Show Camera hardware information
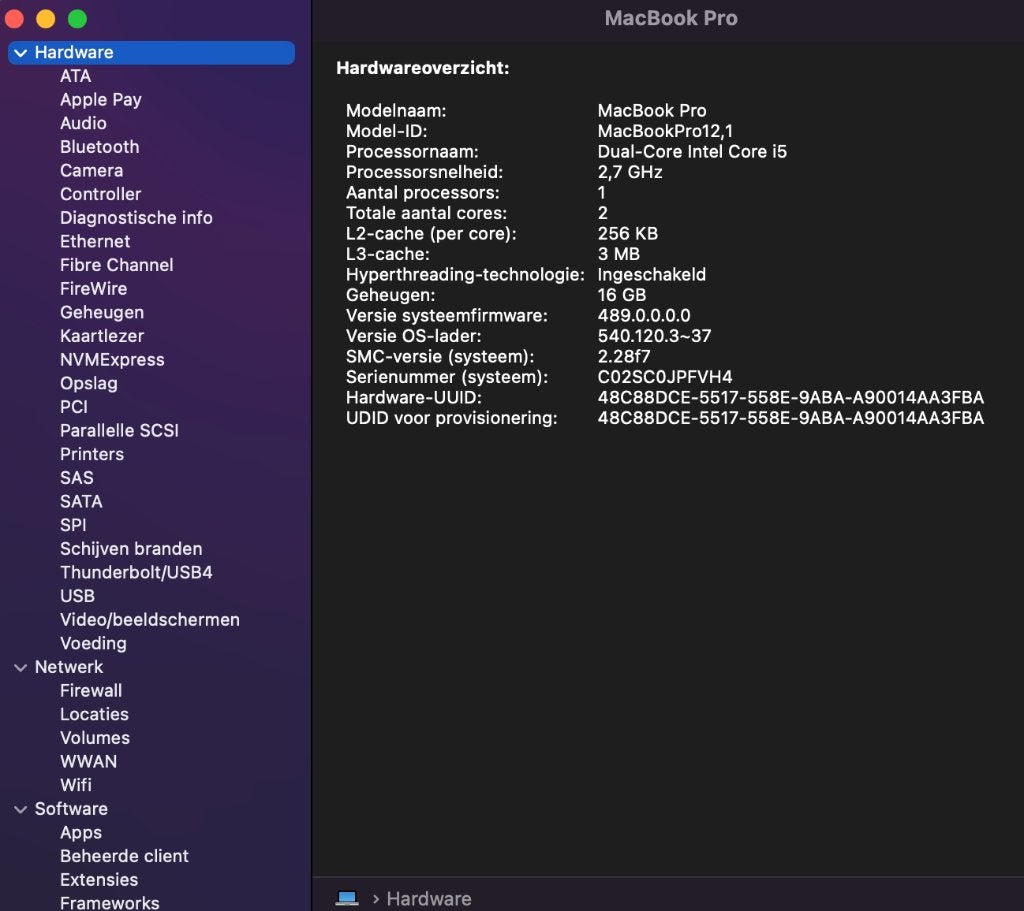 pos(91,170)
